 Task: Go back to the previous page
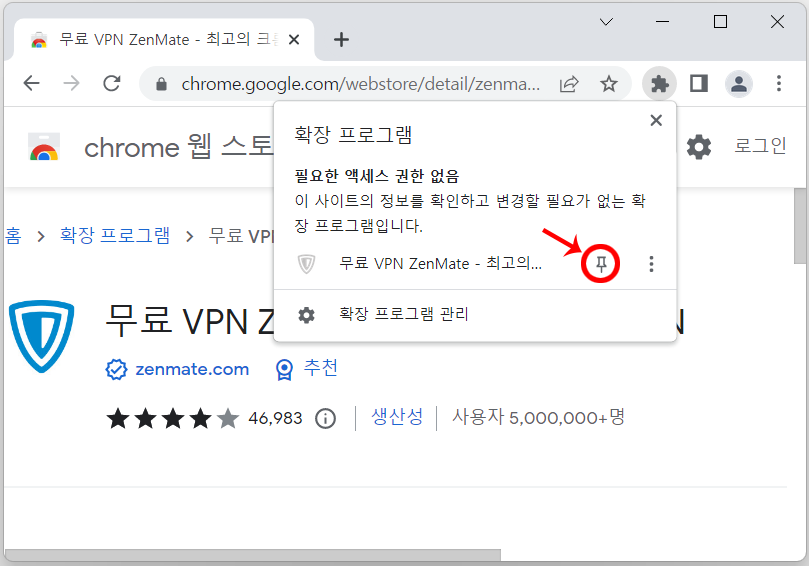(x=32, y=83)
